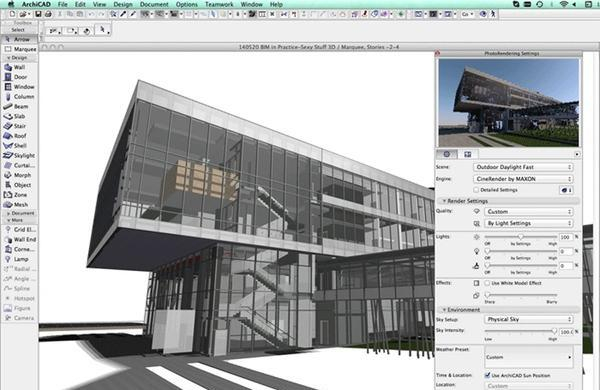
Task: Open the Options menu
Action: pos(187,4)
